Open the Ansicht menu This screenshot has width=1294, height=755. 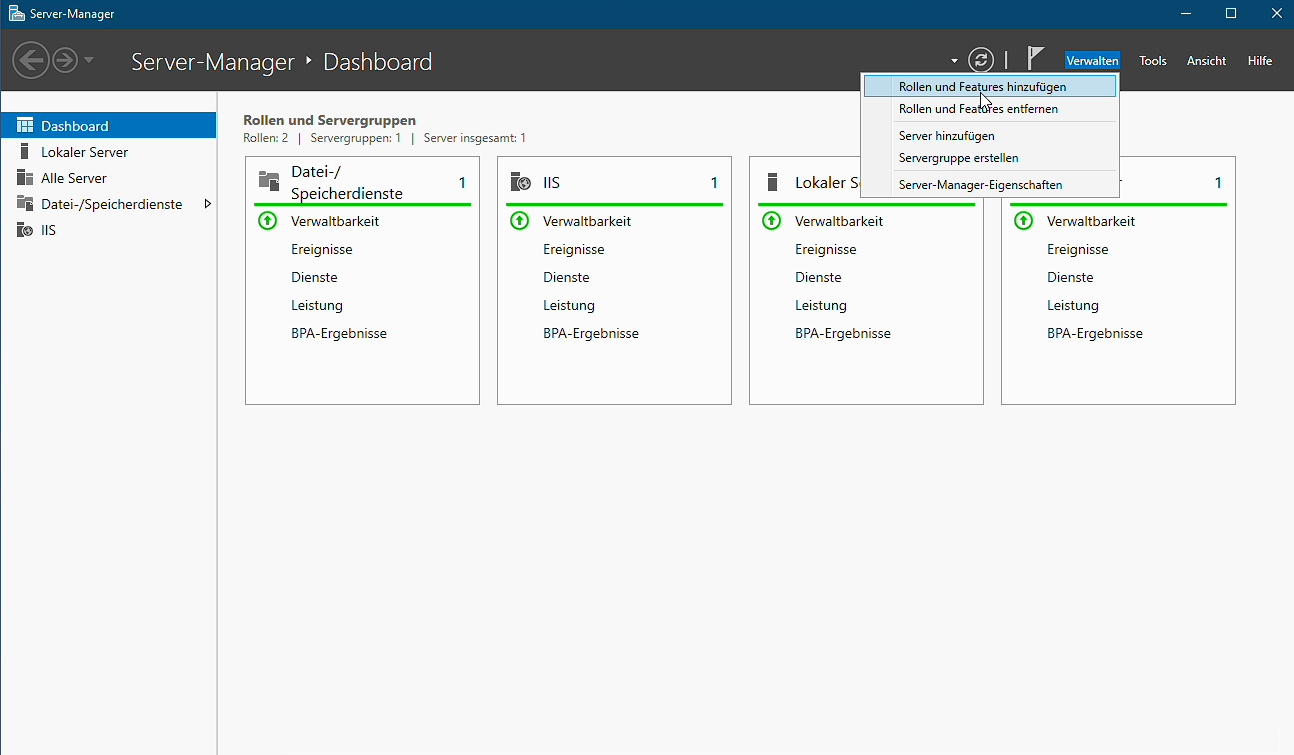pyautogui.click(x=1206, y=61)
